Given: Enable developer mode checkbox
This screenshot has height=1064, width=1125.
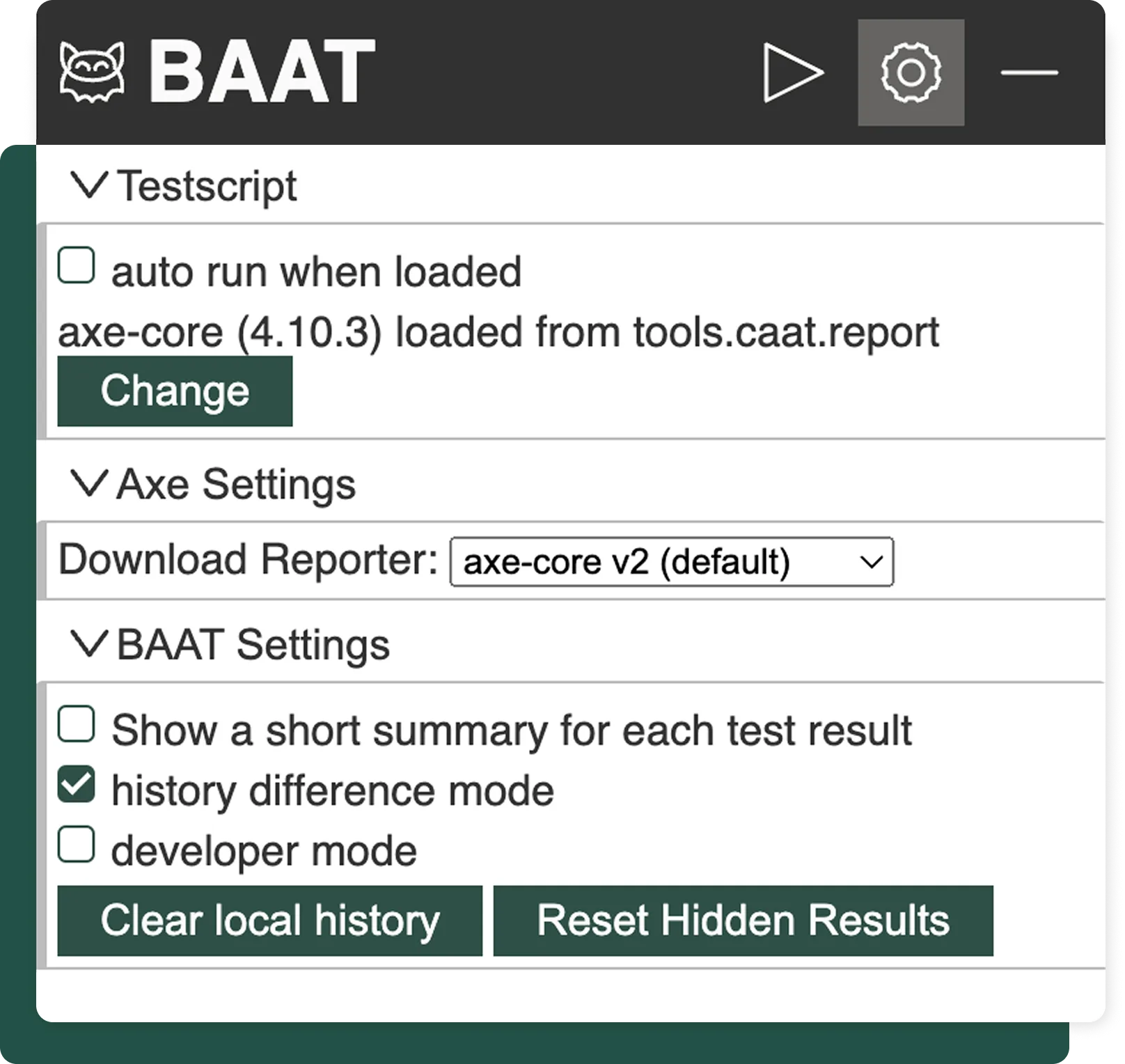Looking at the screenshot, I should [76, 844].
